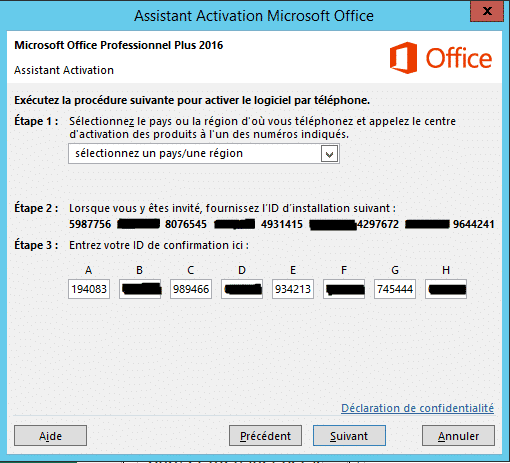Click confirmation ID field G
510x463 pixels.
click(395, 289)
